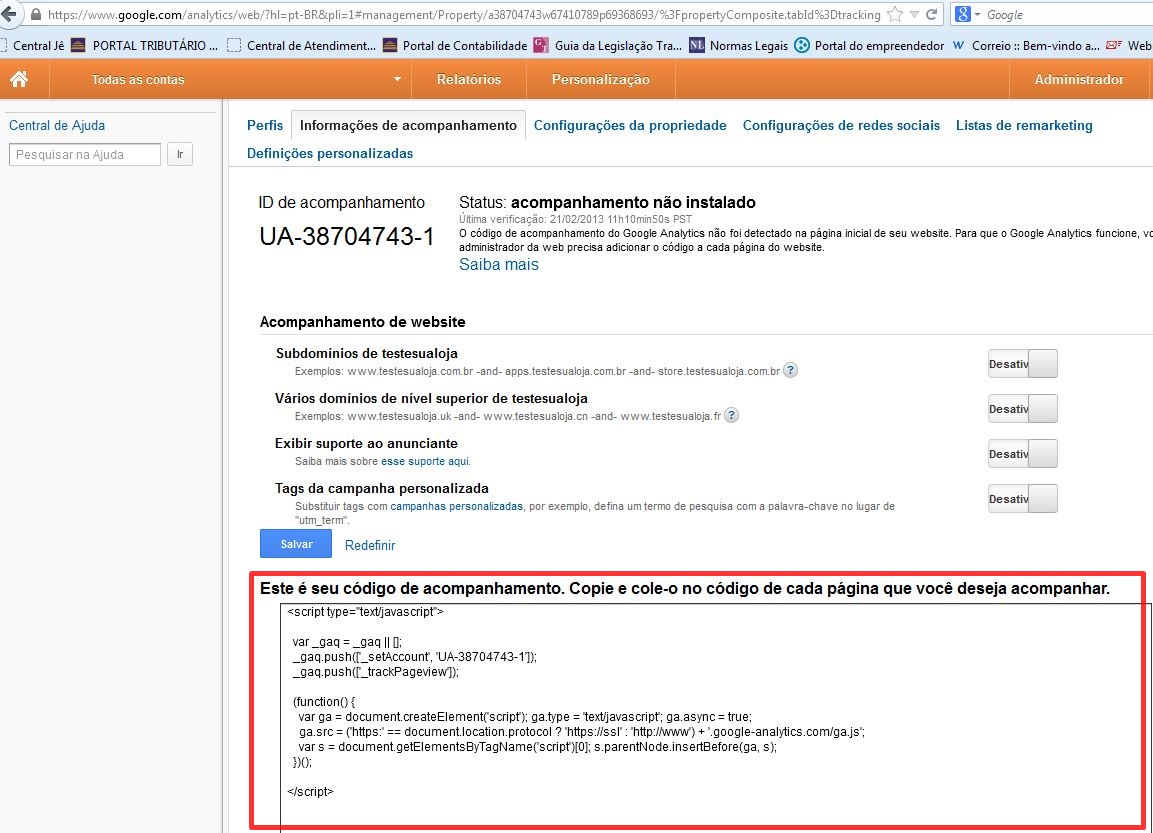
Task: Focus the Pesquisar na Ajuda search field
Action: [85, 154]
